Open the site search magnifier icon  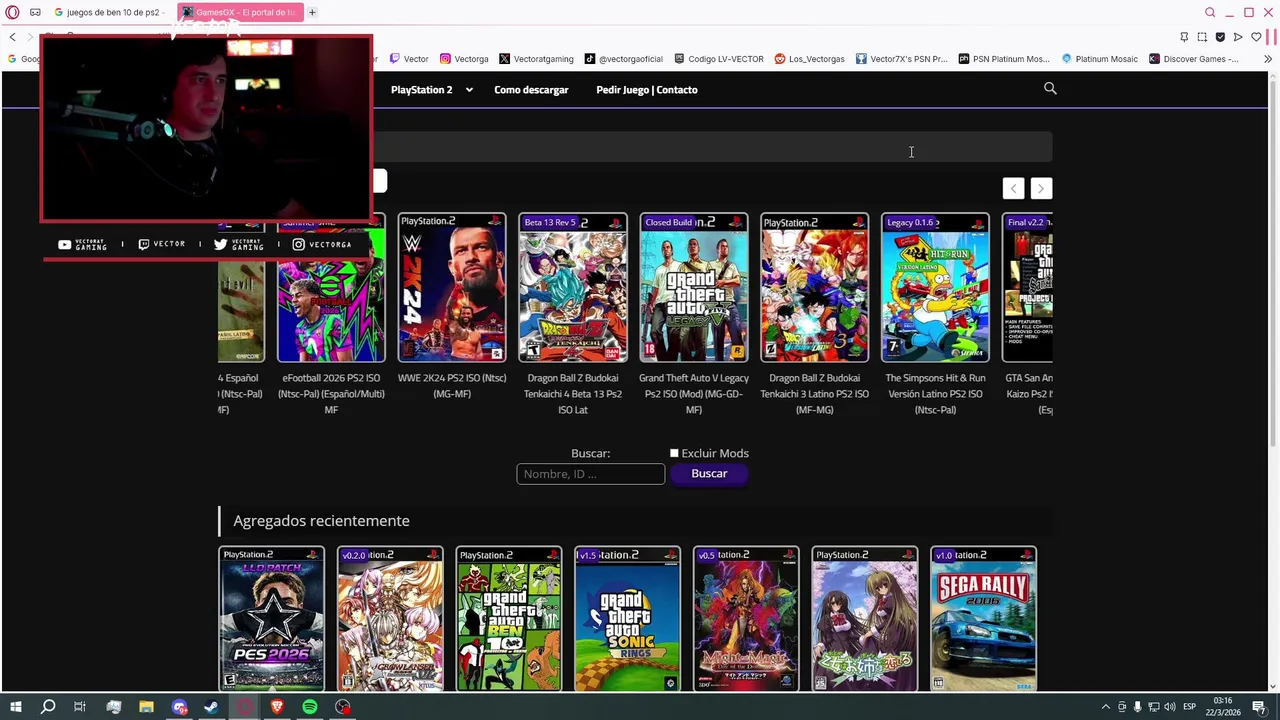pyautogui.click(x=1050, y=89)
